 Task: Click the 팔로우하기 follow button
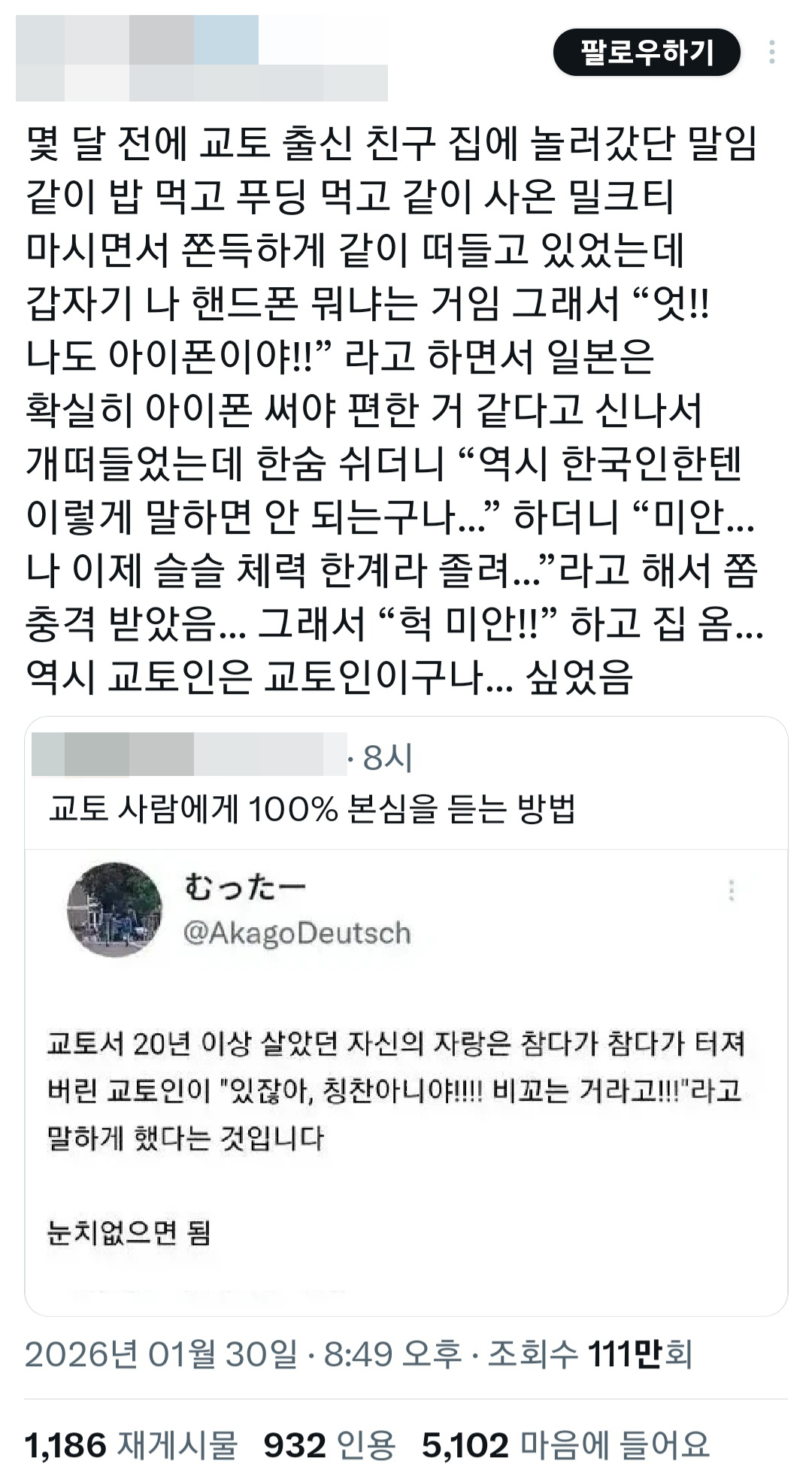[647, 53]
